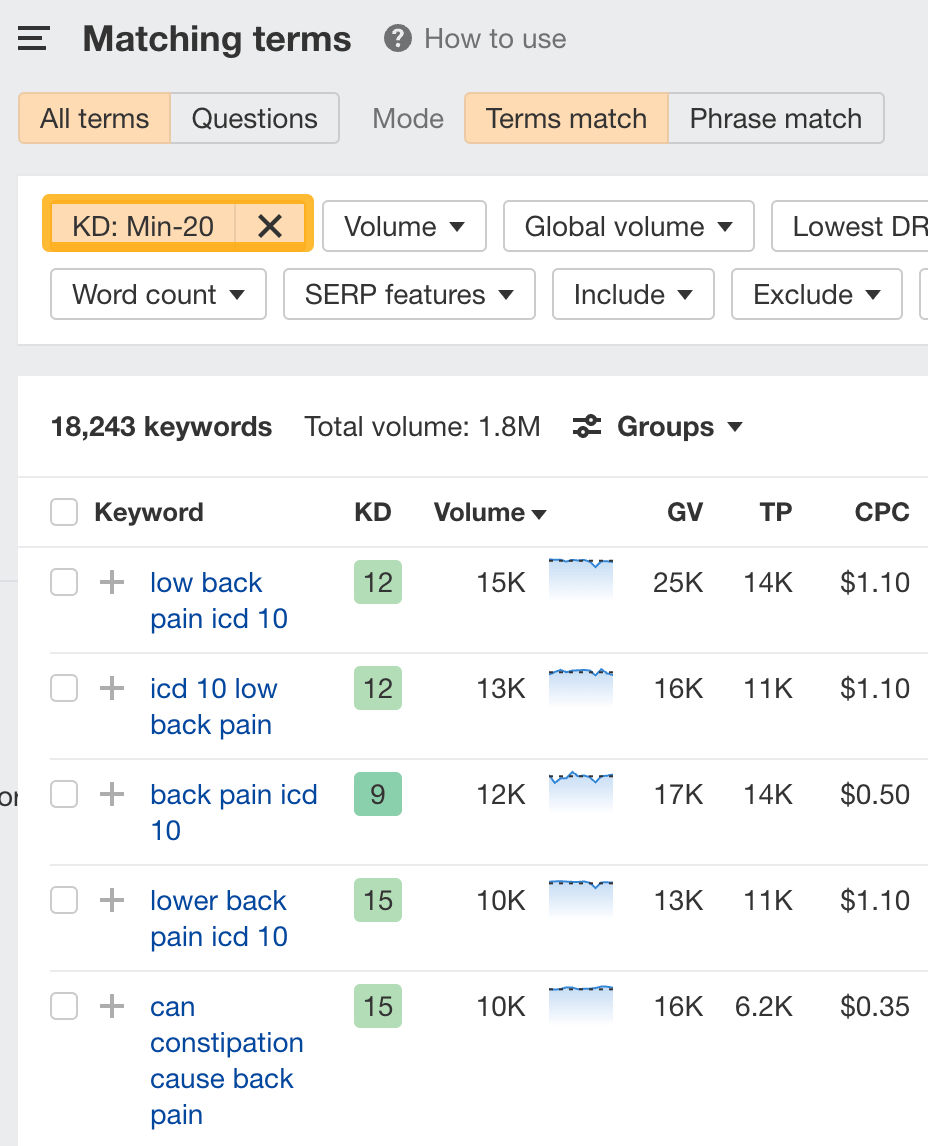Click the green KD badge showing 9
Viewport: 928px width, 1146px height.
tap(377, 794)
